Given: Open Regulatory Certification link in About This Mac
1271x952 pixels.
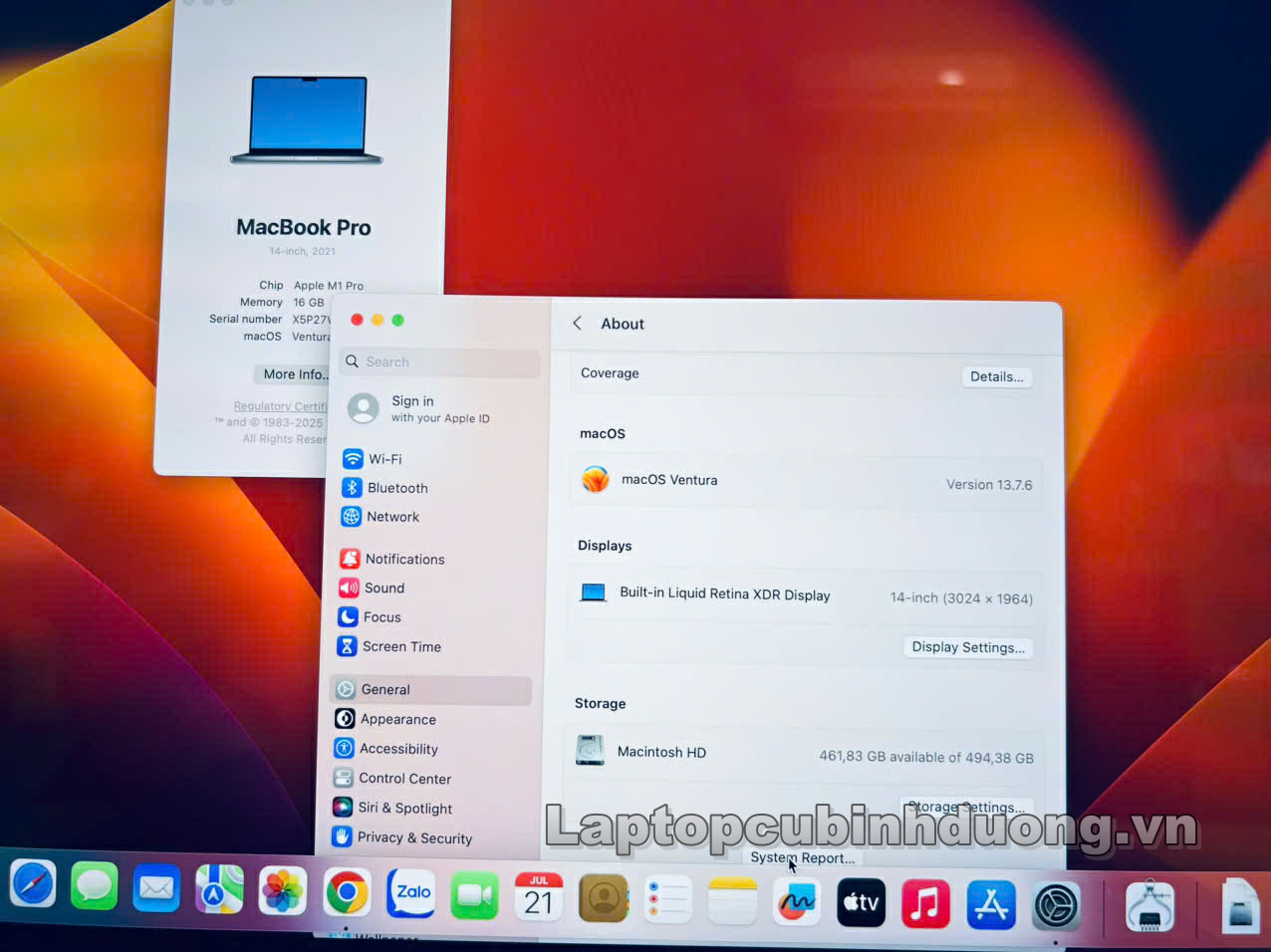Looking at the screenshot, I should point(280,406).
